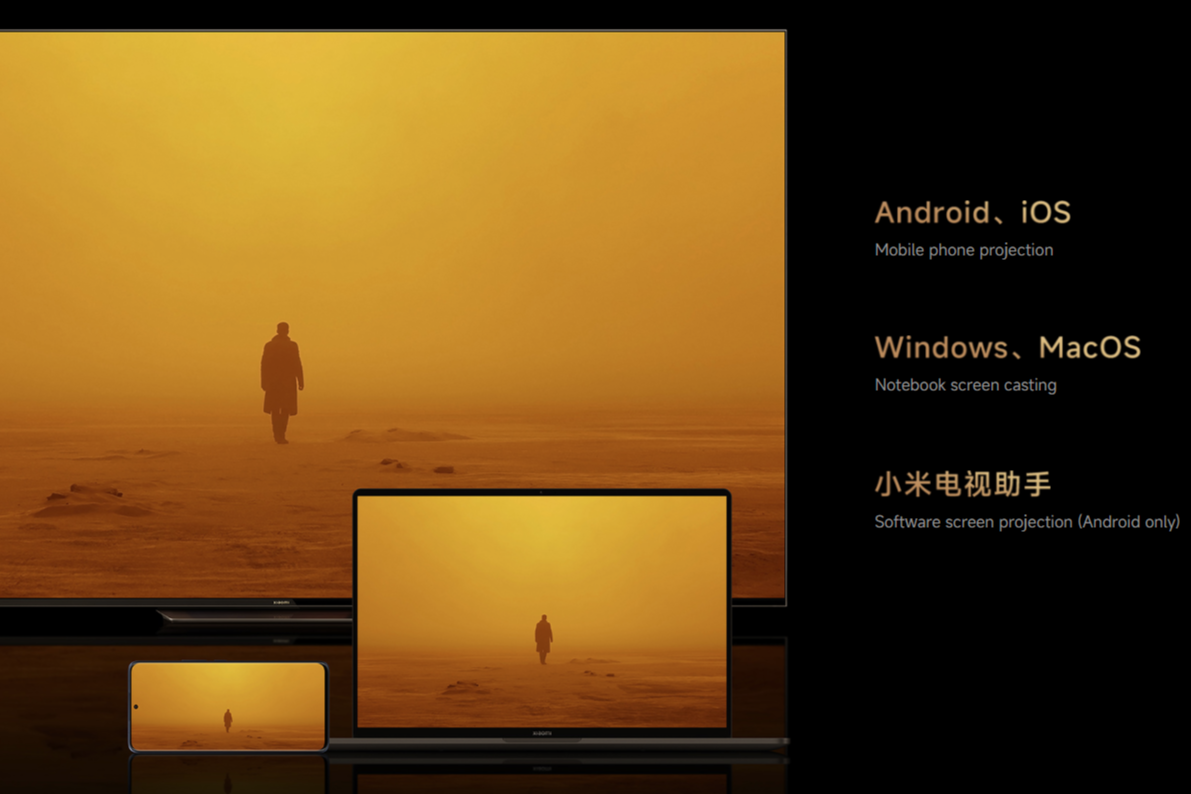This screenshot has height=794, width=1191.
Task: Click the logo below the laptop screen
Action: pyautogui.click(x=542, y=733)
